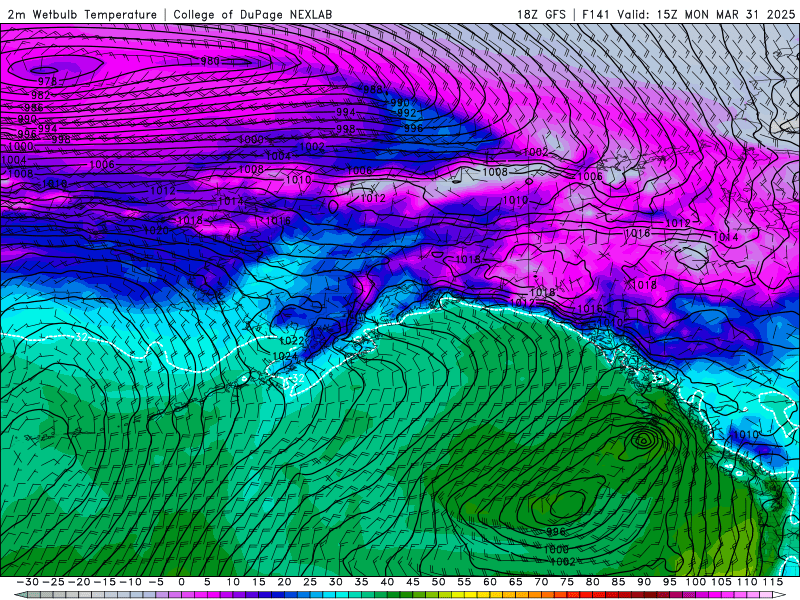800x600 pixels.
Task: Click the 110 value on the color scale
Action: [747, 582]
